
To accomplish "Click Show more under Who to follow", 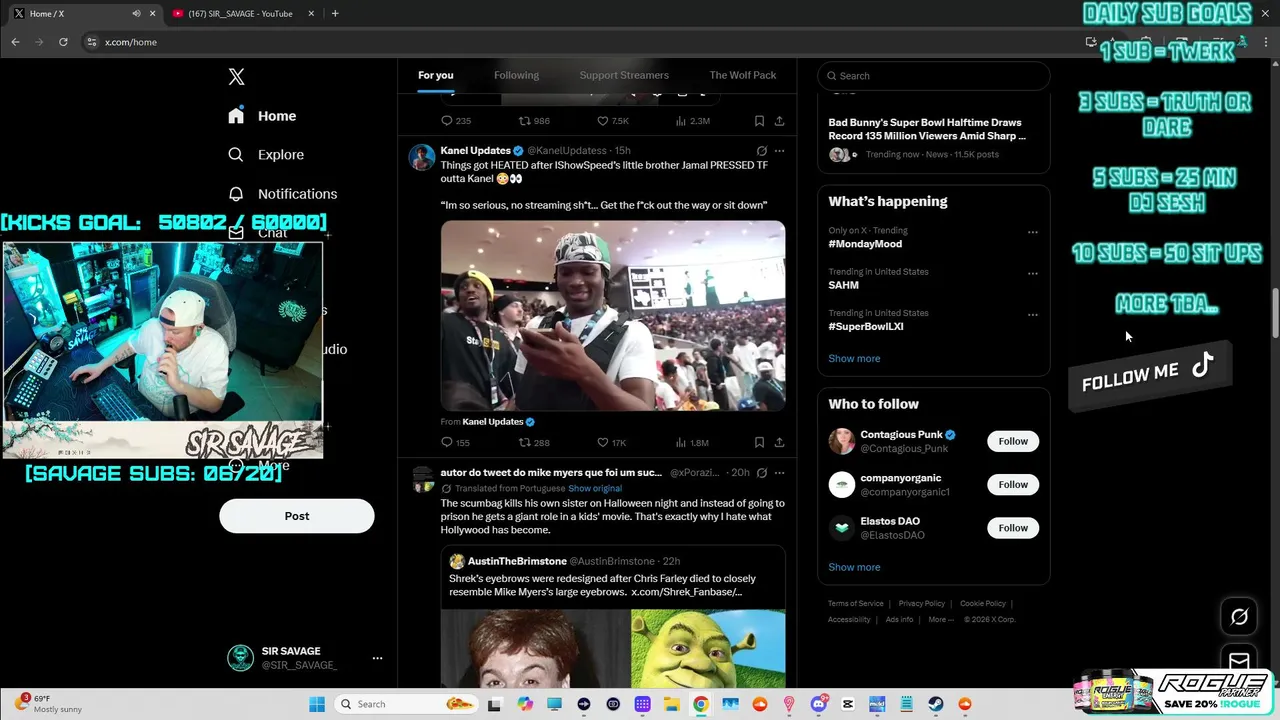I will coord(854,567).
